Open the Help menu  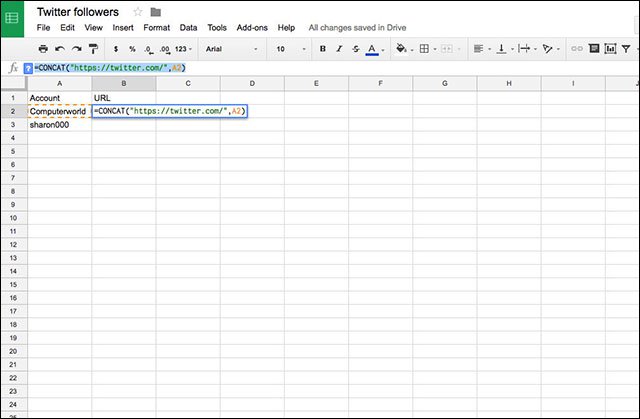(286, 28)
